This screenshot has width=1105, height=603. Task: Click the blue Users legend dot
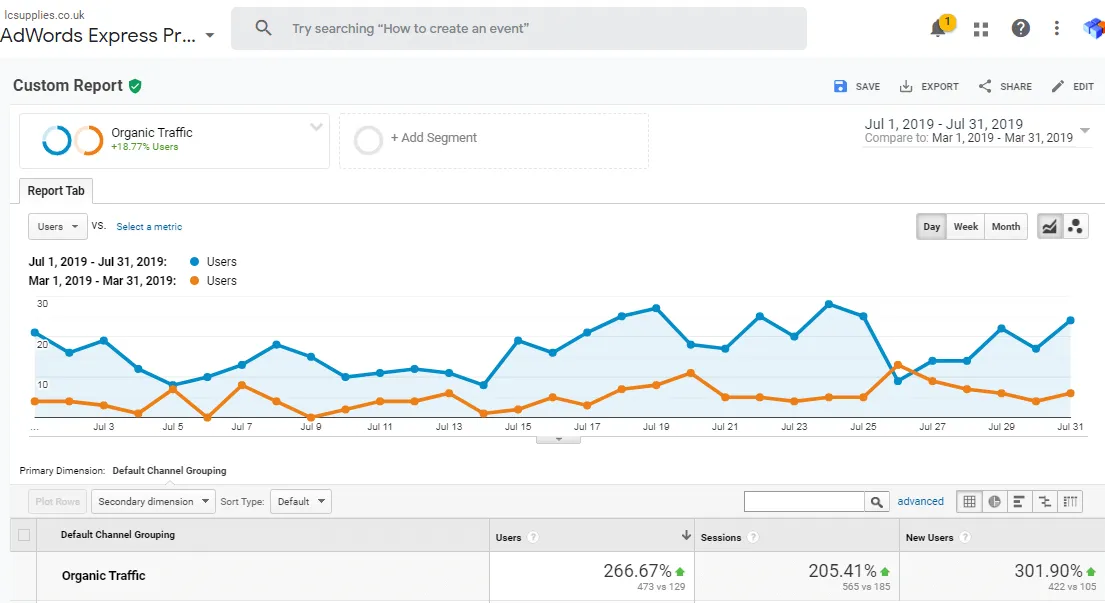click(195, 261)
